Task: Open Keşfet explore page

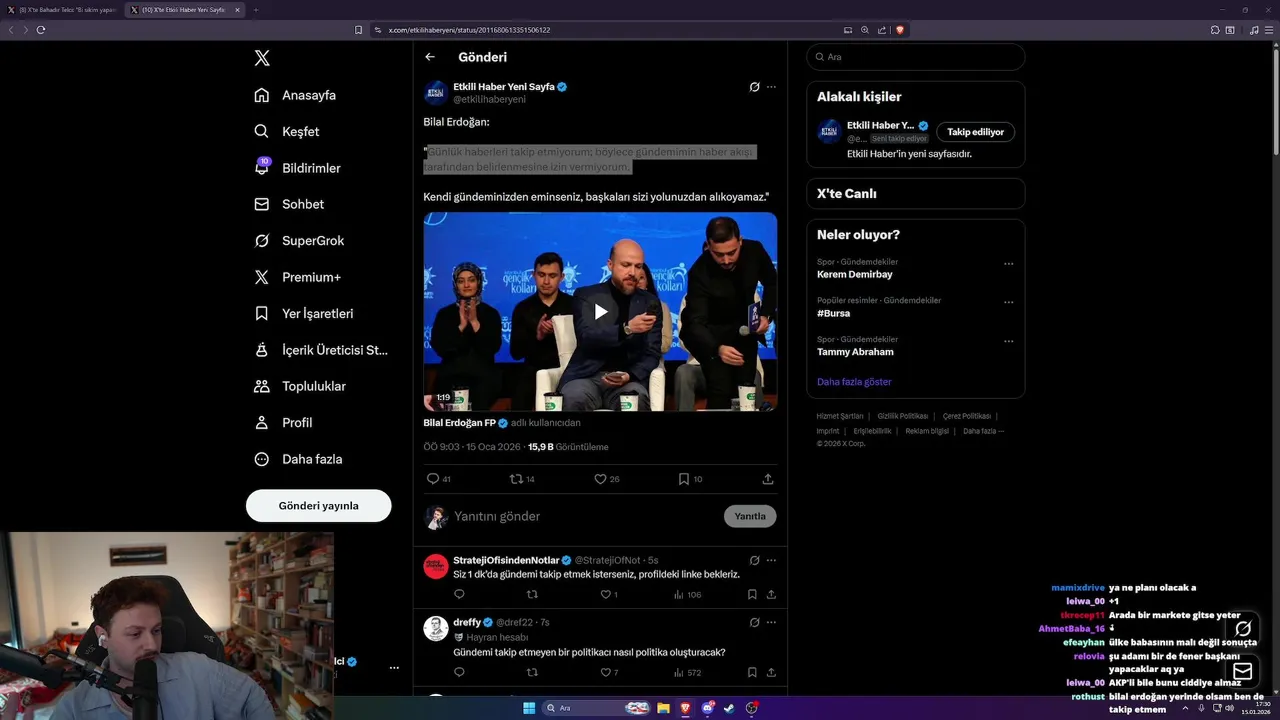Action: tap(287, 131)
